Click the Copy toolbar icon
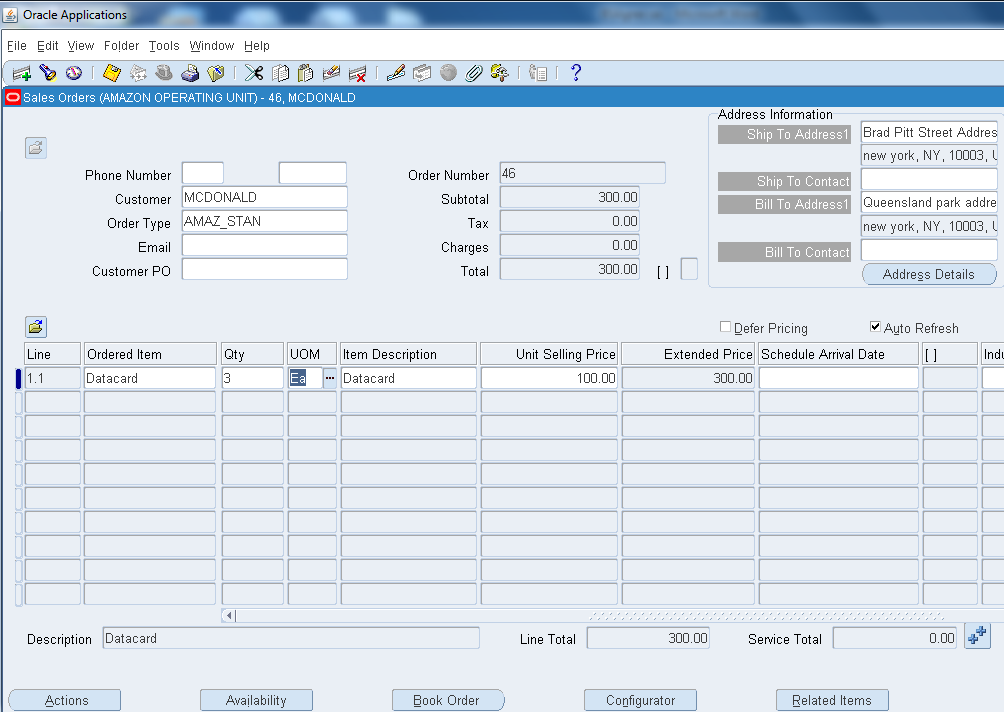Viewport: 1004px width, 712px height. pos(280,73)
